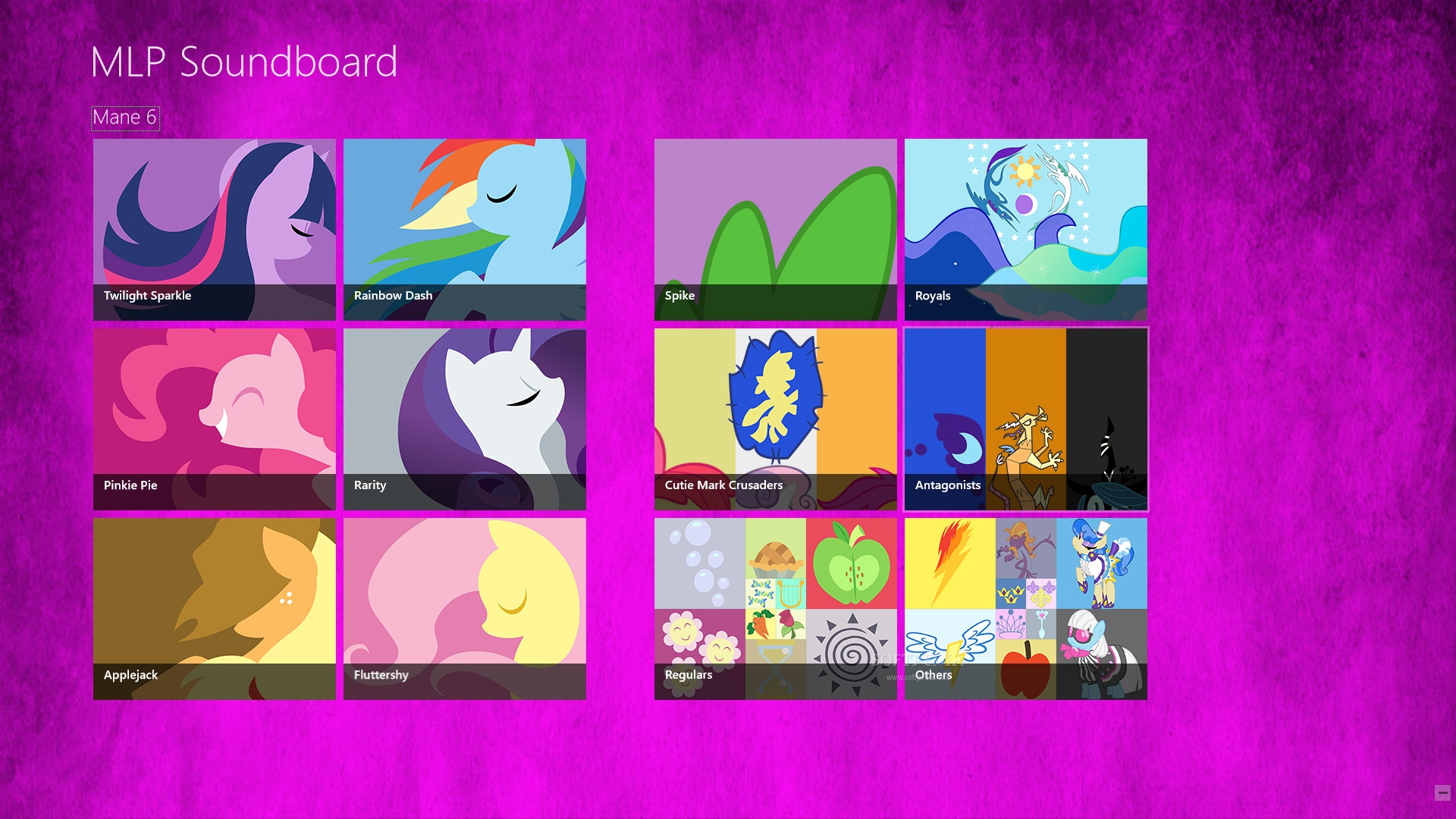Click the MLP Soundboard title

click(x=243, y=61)
